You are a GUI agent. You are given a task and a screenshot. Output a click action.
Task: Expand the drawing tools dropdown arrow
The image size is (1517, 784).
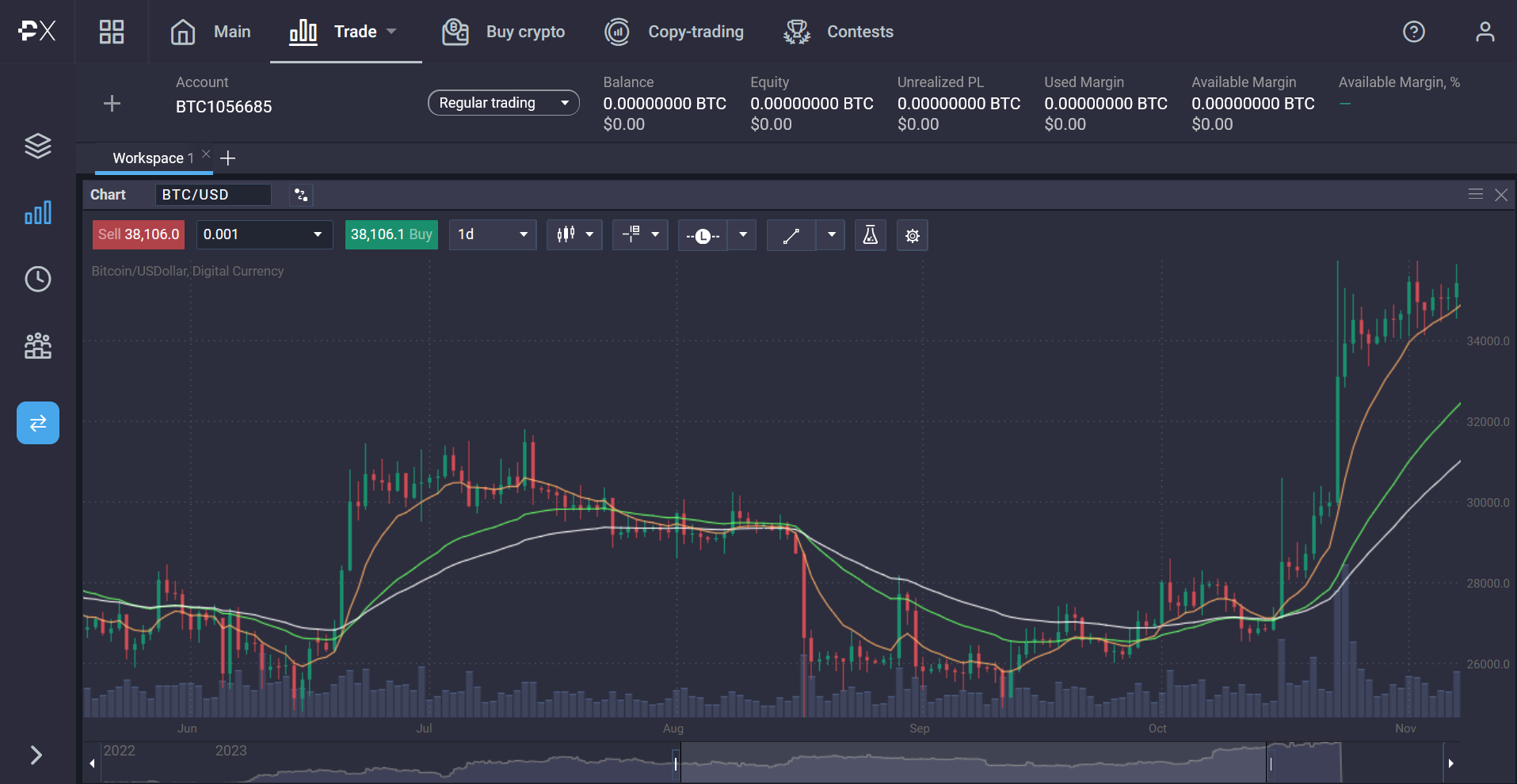coord(831,234)
